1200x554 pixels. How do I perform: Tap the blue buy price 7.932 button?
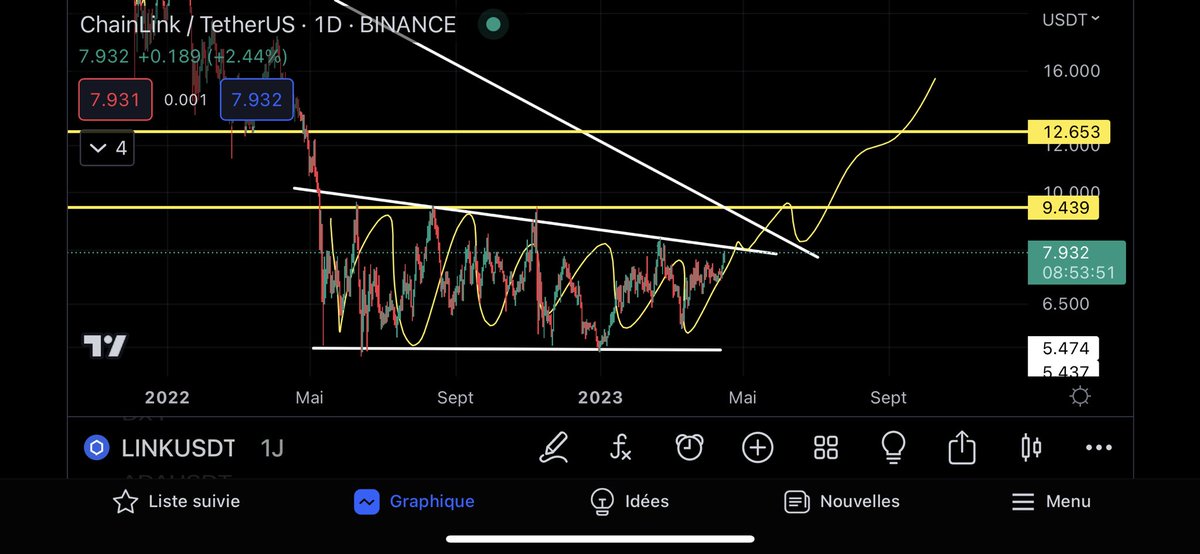coord(258,100)
